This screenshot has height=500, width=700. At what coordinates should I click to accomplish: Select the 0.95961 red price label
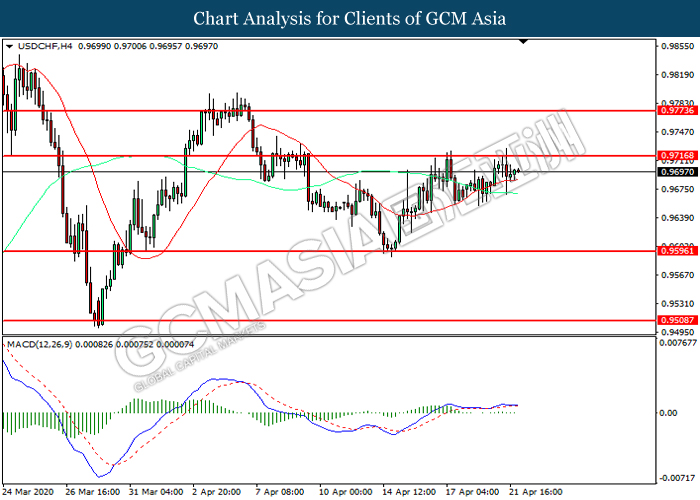coord(677,251)
